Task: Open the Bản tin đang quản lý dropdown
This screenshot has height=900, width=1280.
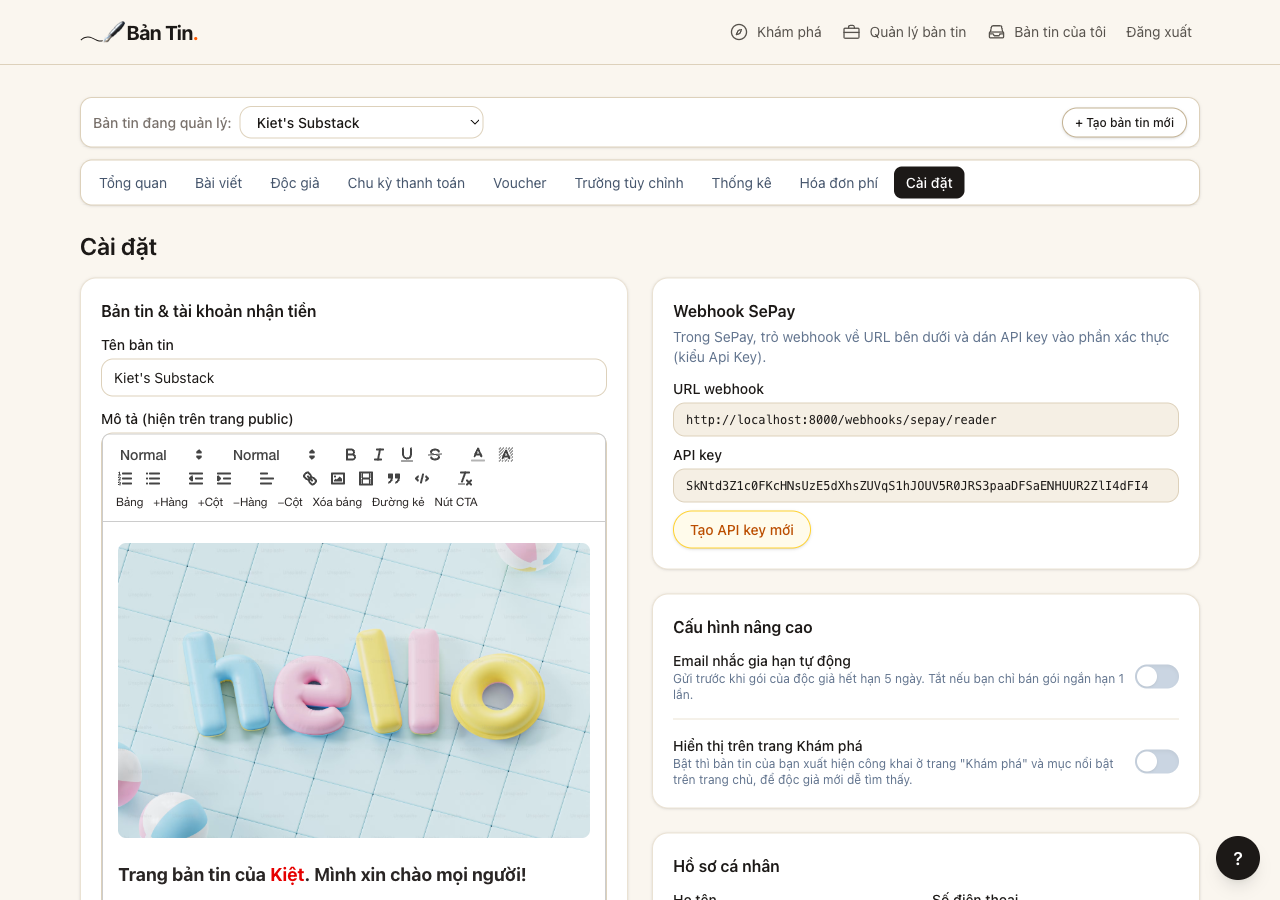Action: pos(362,123)
